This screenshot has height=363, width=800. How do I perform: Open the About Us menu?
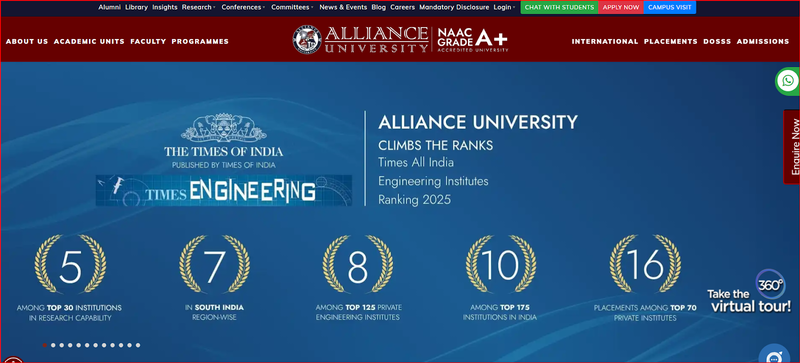coord(27,41)
